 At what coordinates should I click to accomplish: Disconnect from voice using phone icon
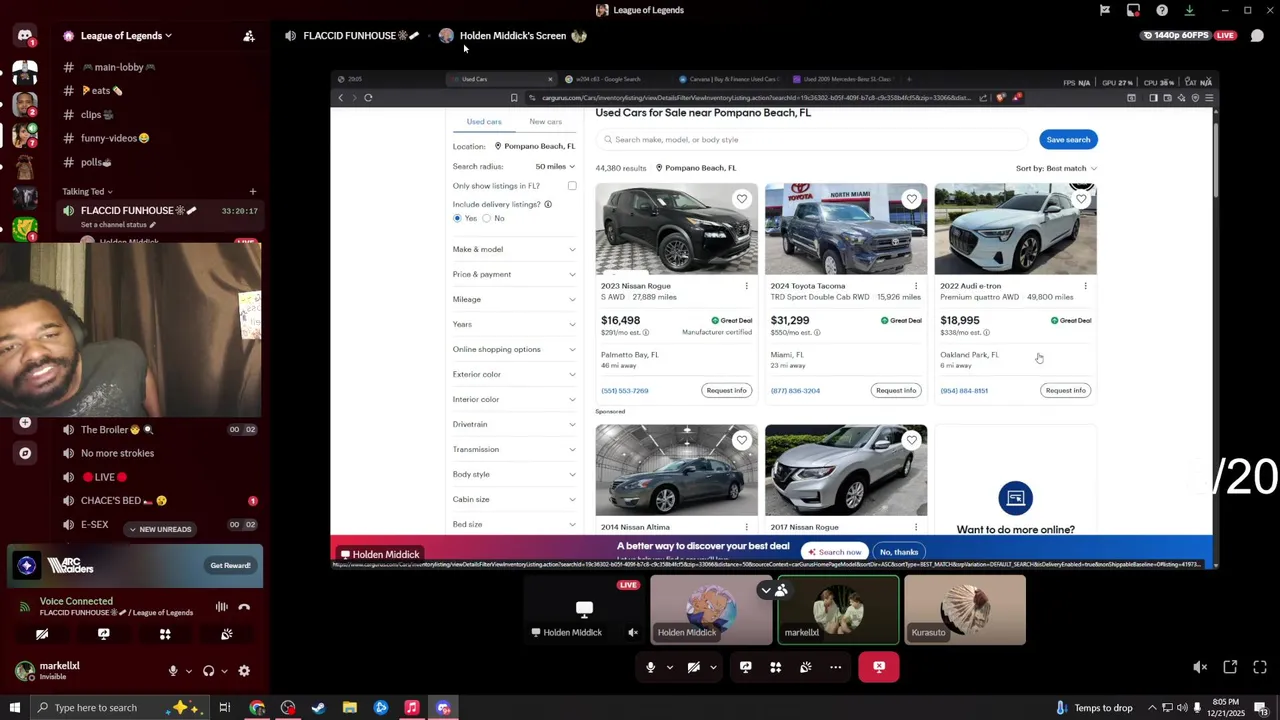244,607
